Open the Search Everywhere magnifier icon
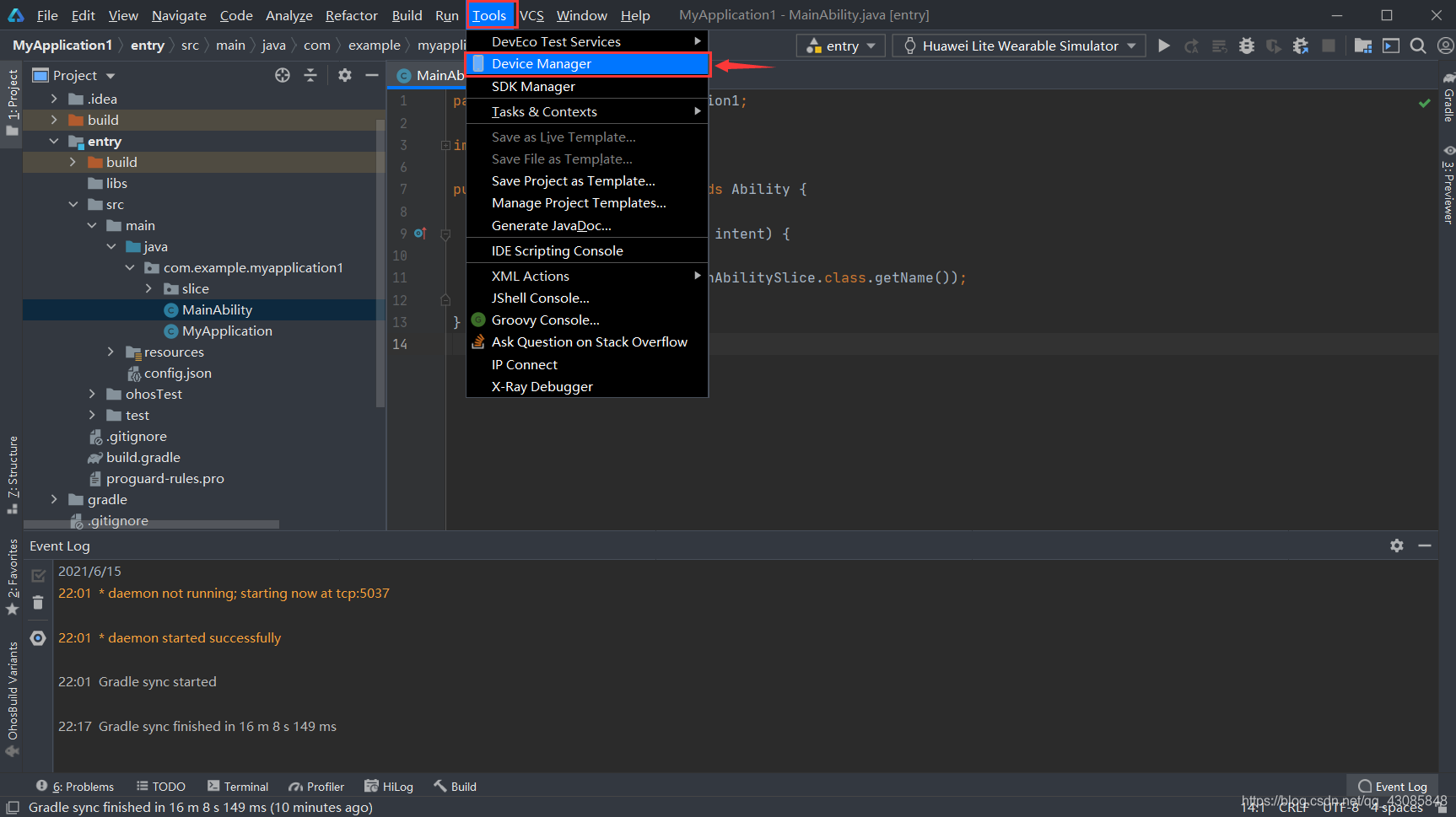Viewport: 1456px width, 817px height. (x=1419, y=46)
